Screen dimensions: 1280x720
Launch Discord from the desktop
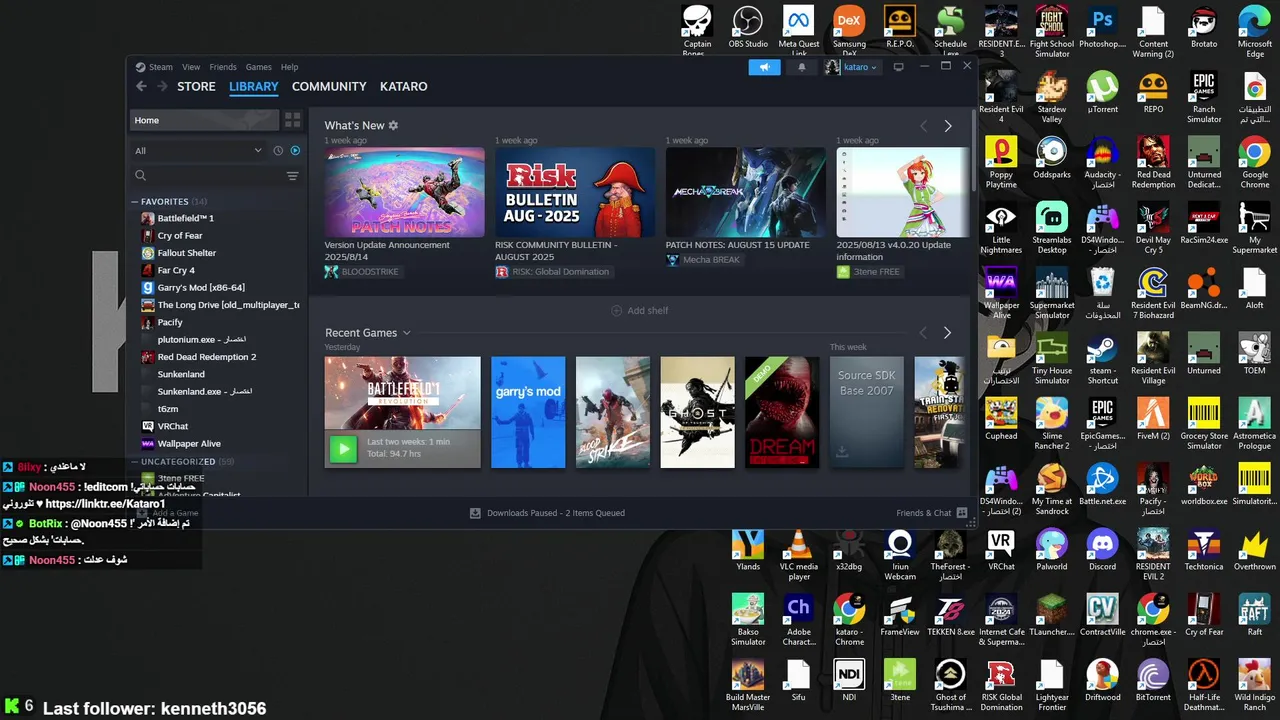(1102, 550)
